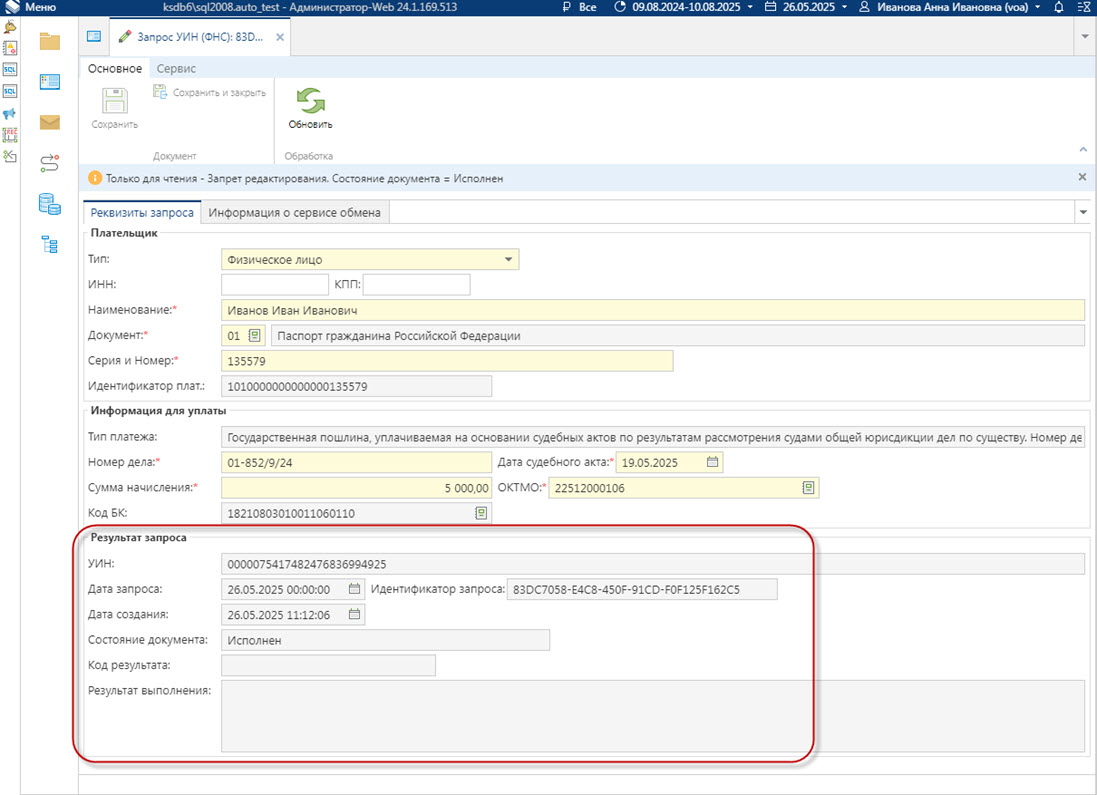Image resolution: width=1097 pixels, height=795 pixels.
Task: Open the notebook warning log icon
Action: (10, 48)
